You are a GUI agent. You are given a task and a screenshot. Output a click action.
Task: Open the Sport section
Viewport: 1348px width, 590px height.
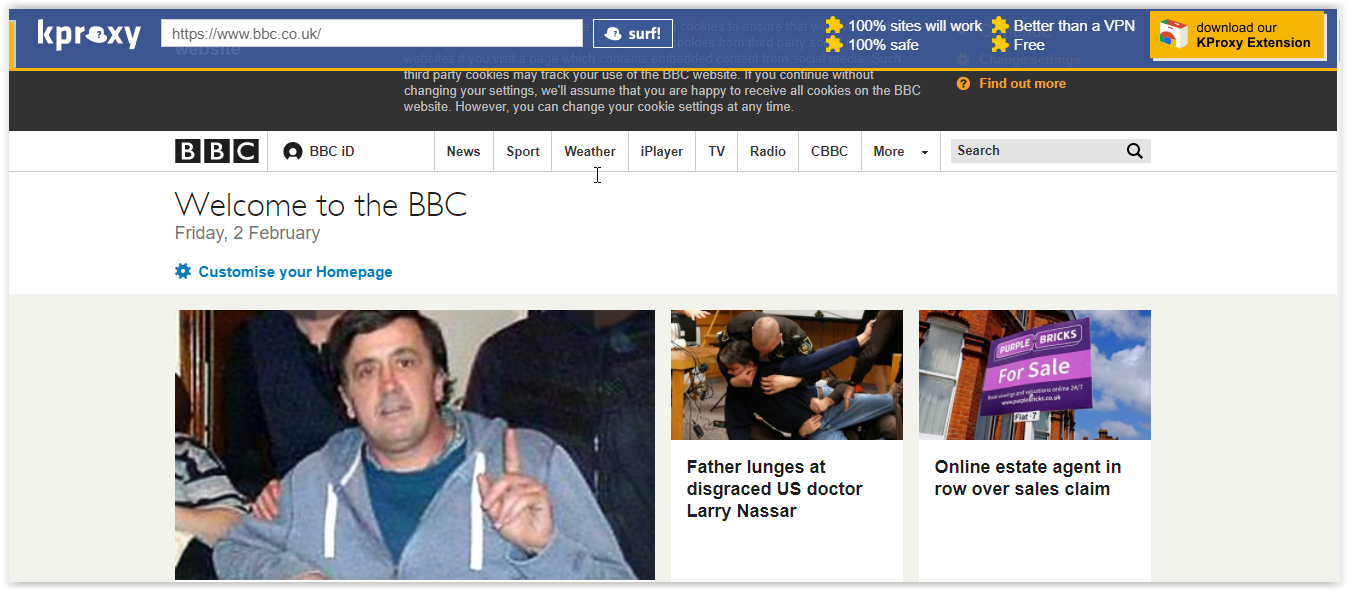point(523,152)
